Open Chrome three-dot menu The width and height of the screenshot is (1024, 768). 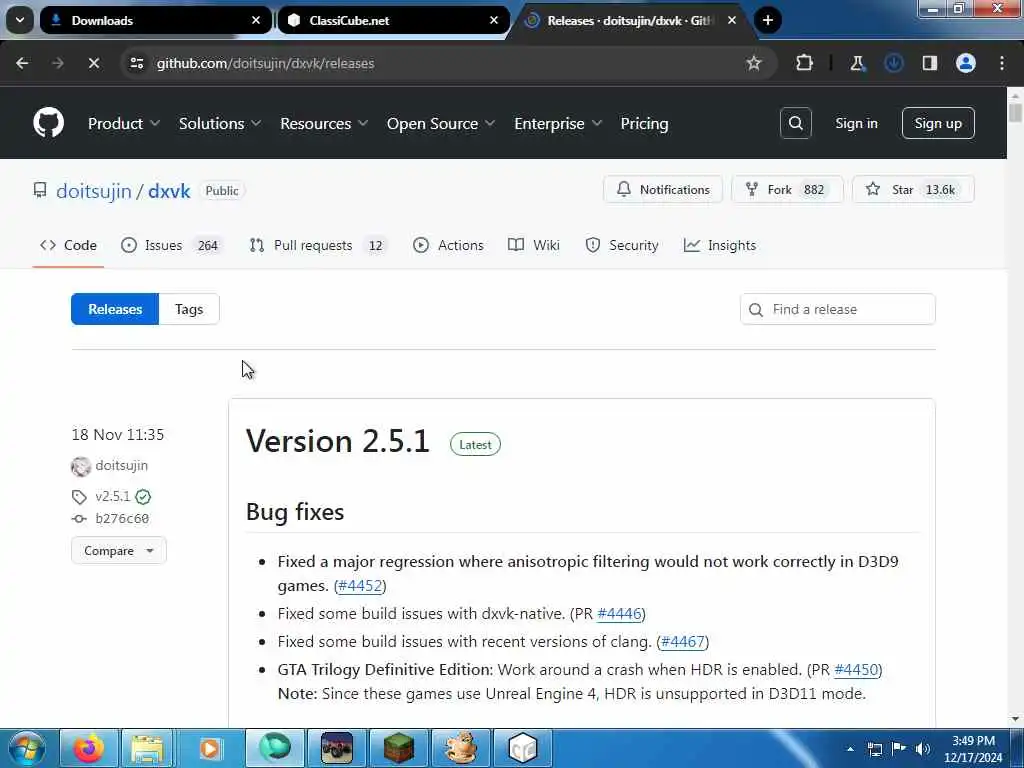click(x=1002, y=63)
